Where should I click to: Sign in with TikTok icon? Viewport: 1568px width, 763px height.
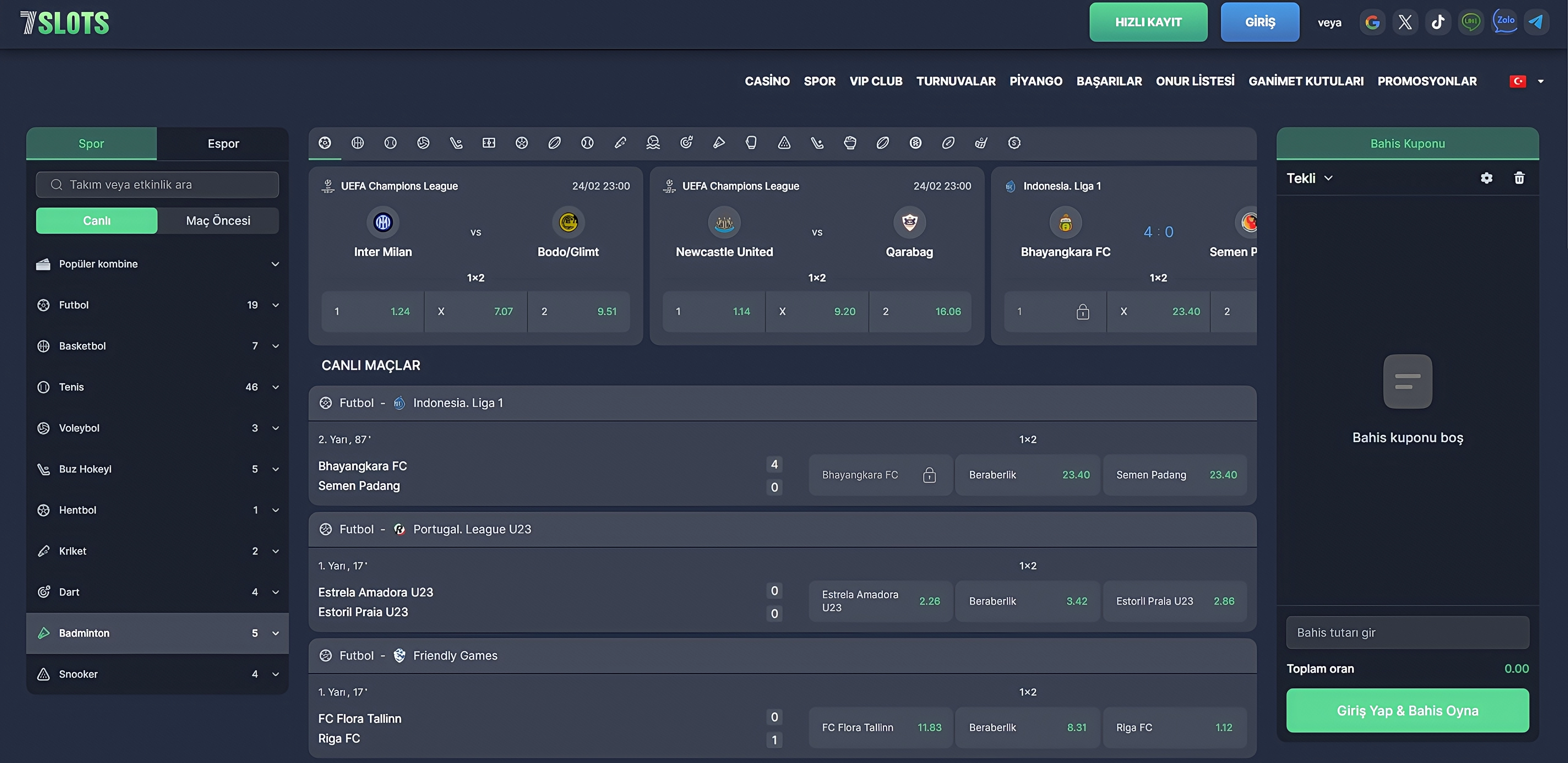pos(1438,23)
